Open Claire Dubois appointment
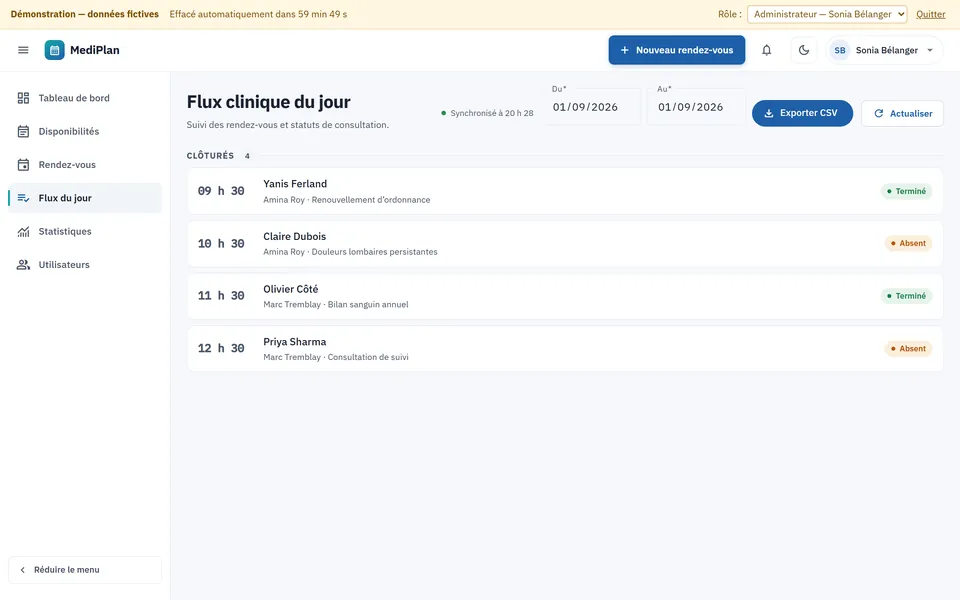The width and height of the screenshot is (960, 600). coord(564,244)
